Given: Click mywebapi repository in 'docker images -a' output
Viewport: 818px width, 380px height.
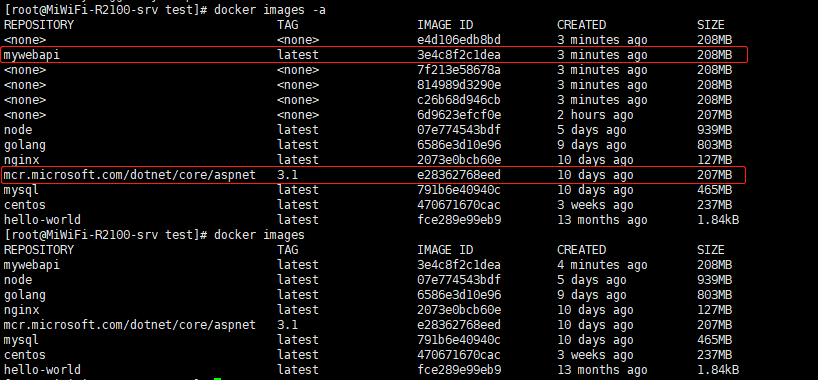Looking at the screenshot, I should click(x=32, y=55).
